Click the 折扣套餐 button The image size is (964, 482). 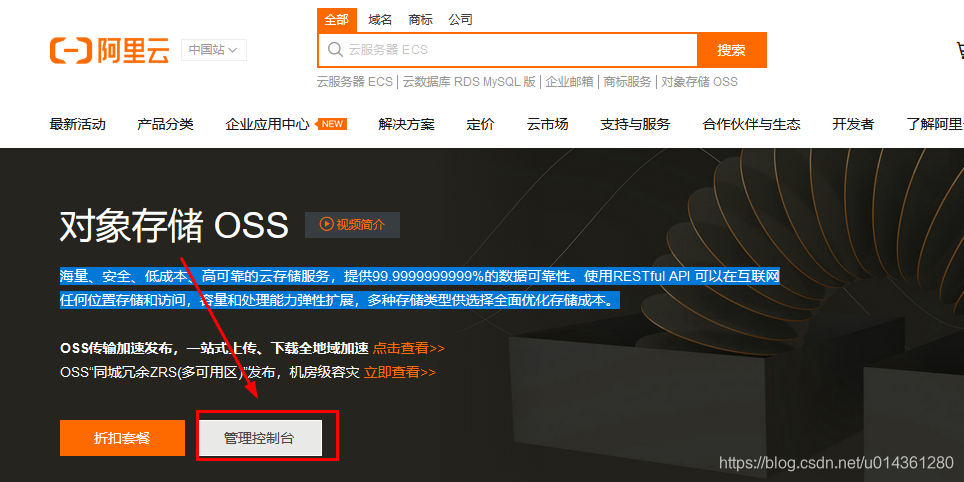click(x=122, y=438)
